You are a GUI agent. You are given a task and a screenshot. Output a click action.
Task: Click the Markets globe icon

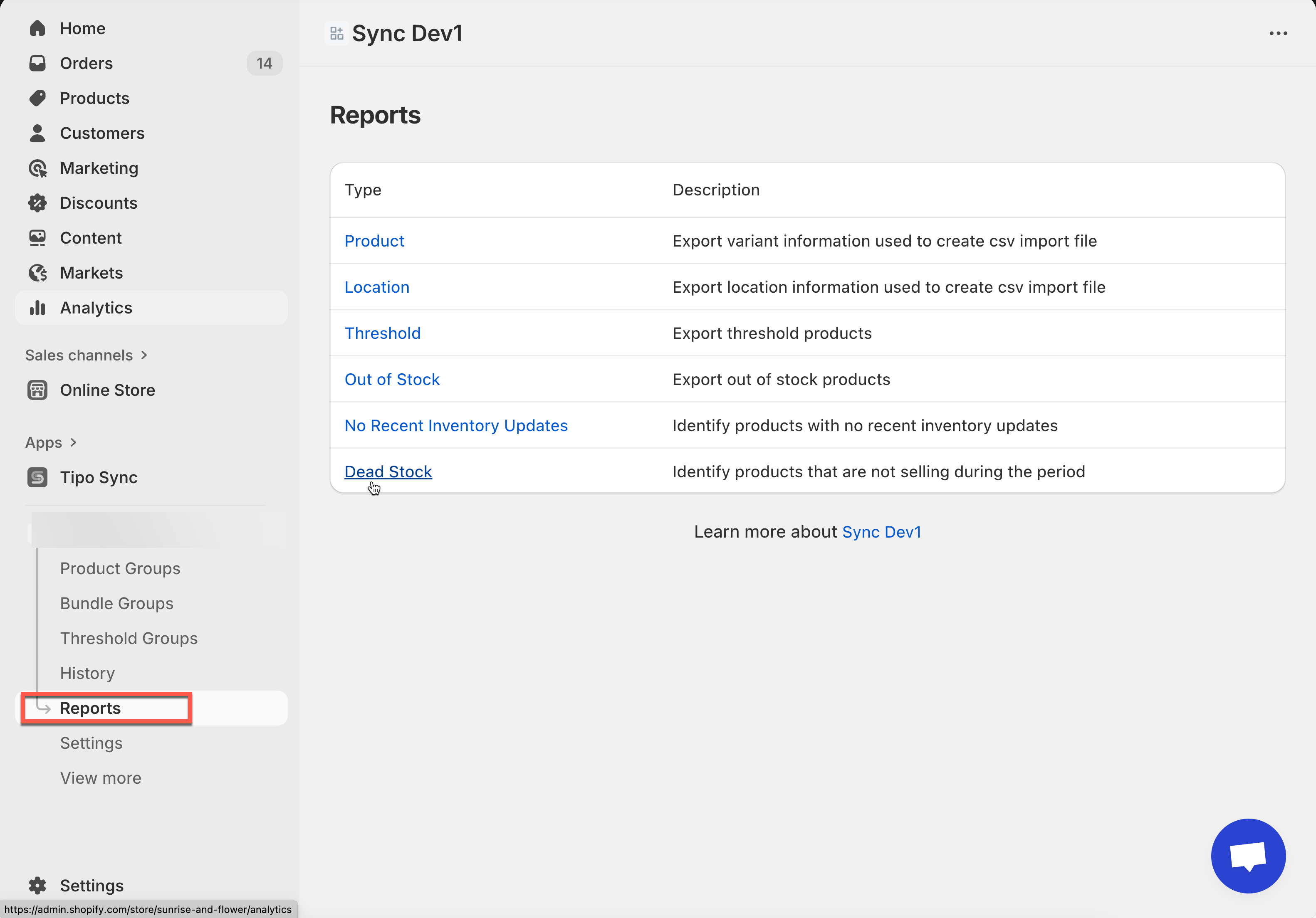pyautogui.click(x=37, y=273)
